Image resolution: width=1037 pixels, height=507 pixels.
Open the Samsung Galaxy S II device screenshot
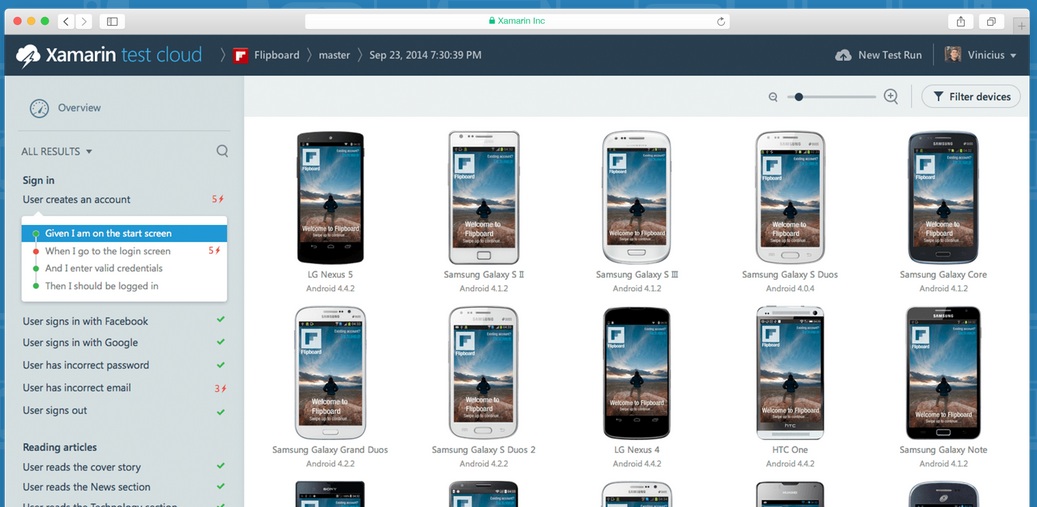(483, 197)
